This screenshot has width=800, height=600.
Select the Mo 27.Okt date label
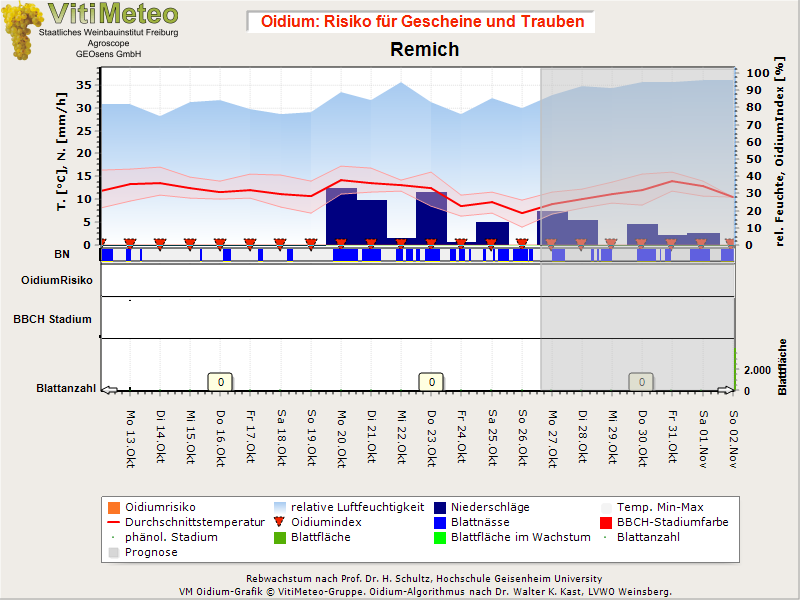[x=551, y=435]
